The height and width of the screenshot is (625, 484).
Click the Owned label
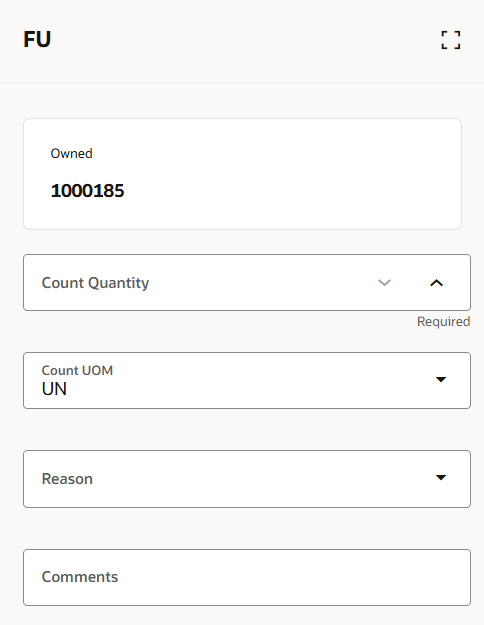point(71,153)
